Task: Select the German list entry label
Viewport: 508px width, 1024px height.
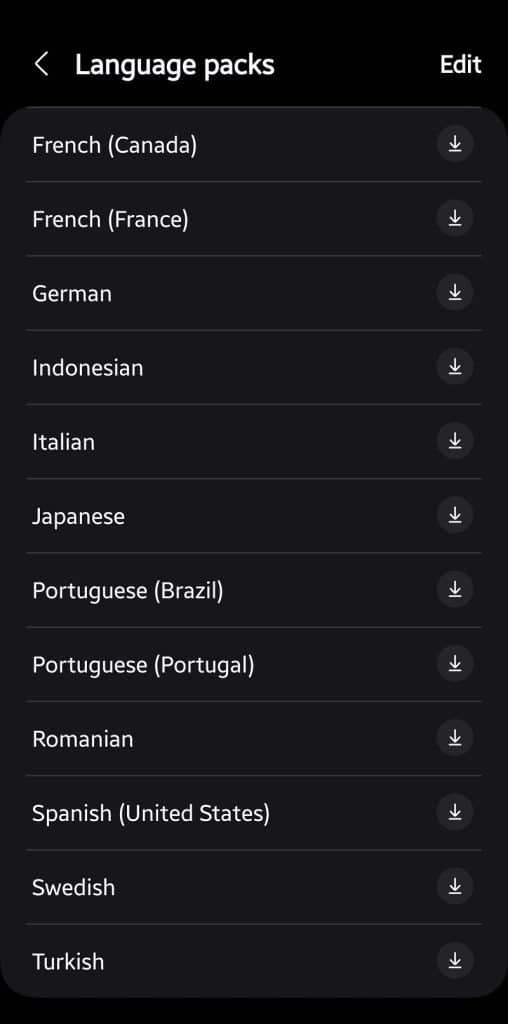Action: point(72,294)
